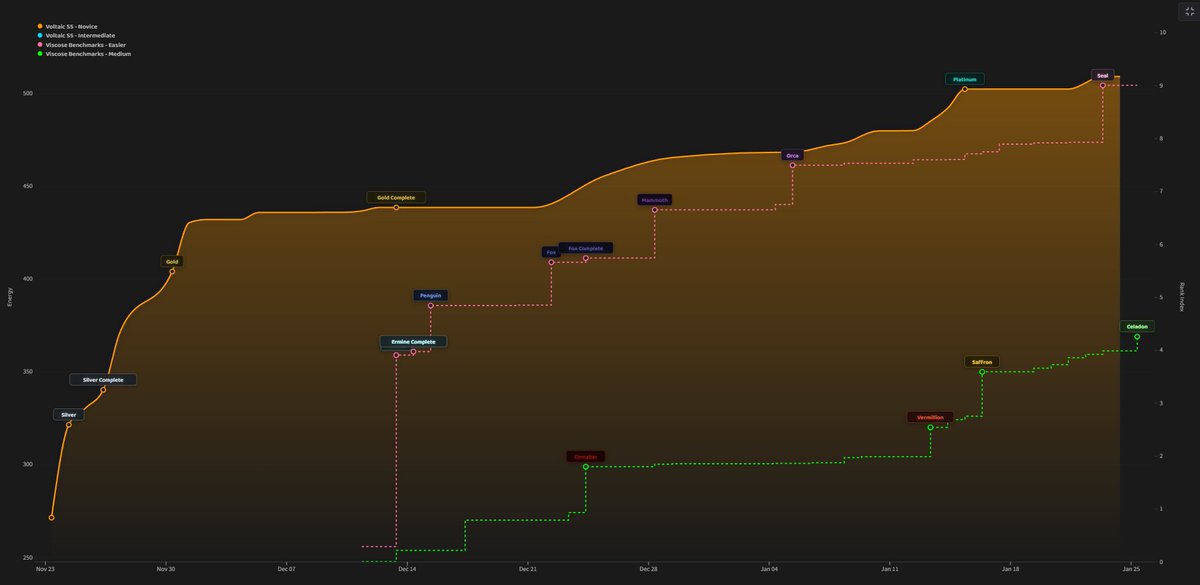Viewport: 1200px width, 585px height.
Task: Select the Celadon rank label
Action: coord(1137,327)
